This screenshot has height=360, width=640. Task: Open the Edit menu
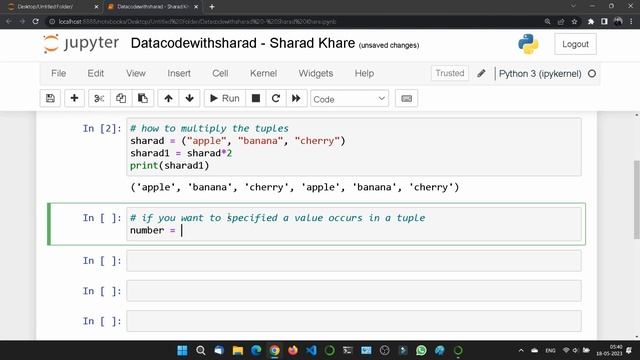click(x=96, y=73)
